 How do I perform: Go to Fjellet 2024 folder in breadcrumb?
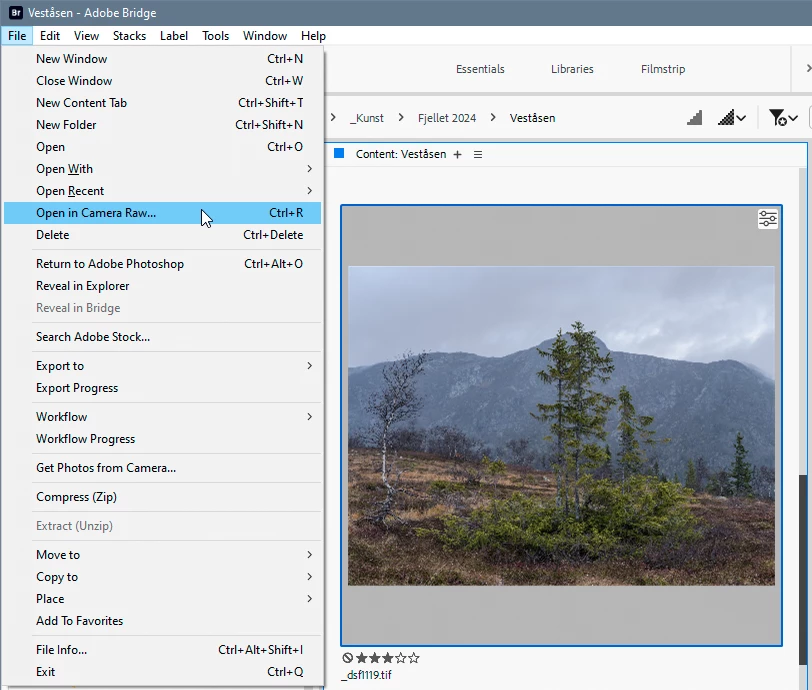pyautogui.click(x=447, y=118)
